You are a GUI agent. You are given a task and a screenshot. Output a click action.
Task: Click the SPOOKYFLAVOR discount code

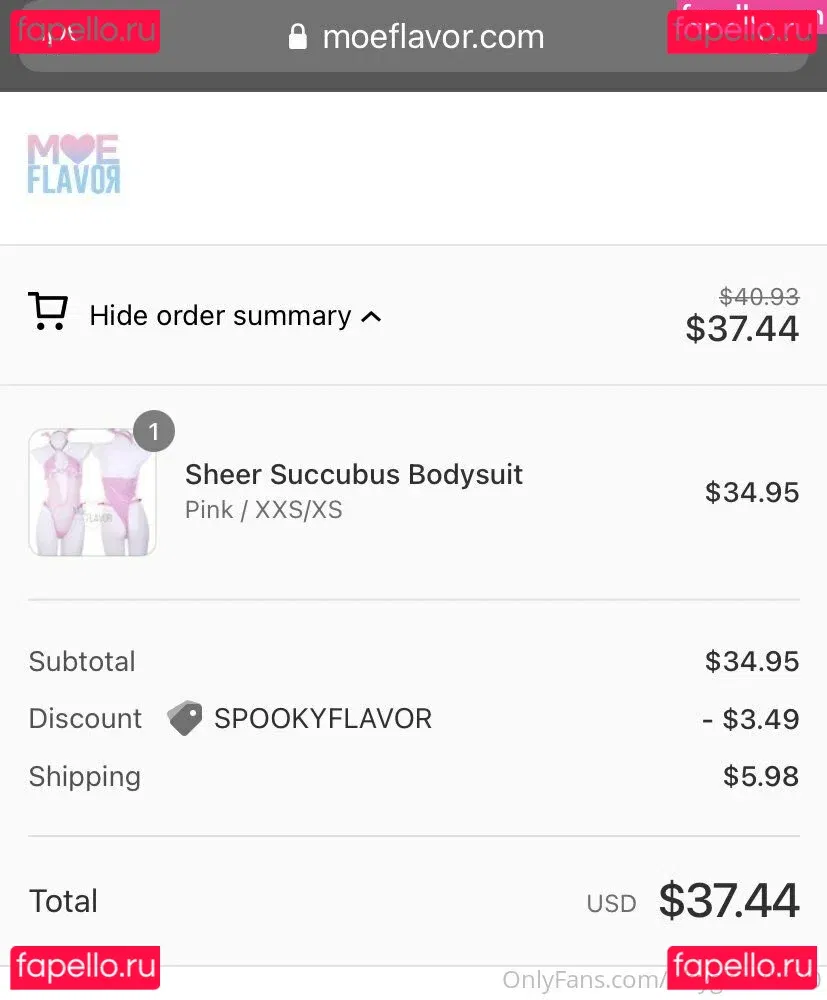coord(322,718)
